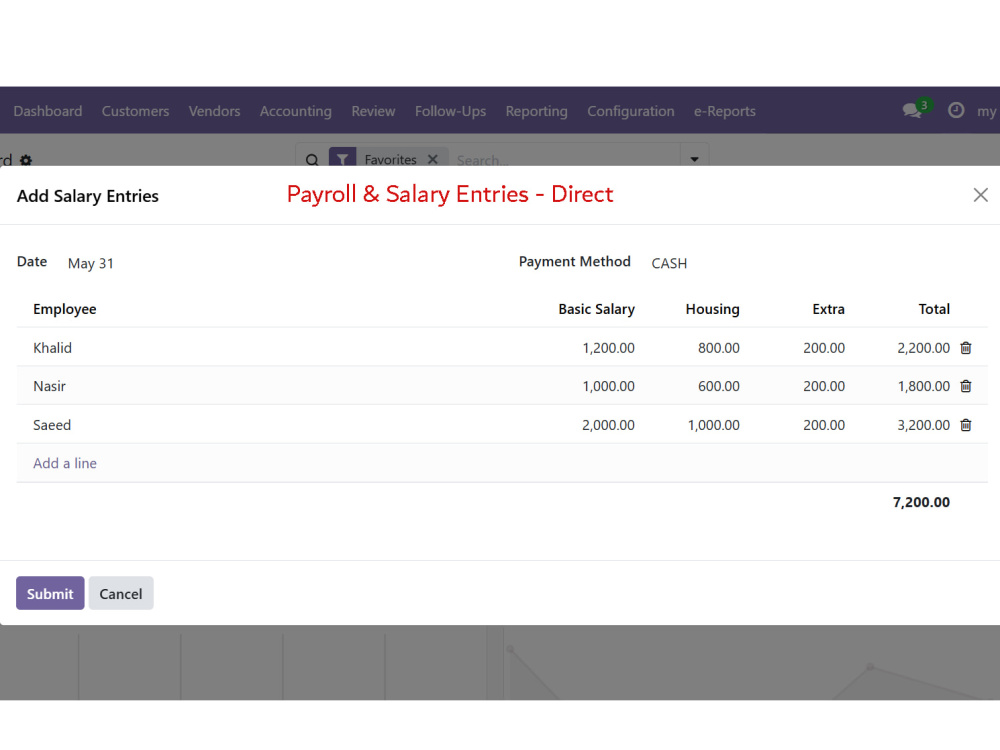Image resolution: width=1000 pixels, height=750 pixels.
Task: Cancel the salary entries dialog
Action: [x=121, y=593]
